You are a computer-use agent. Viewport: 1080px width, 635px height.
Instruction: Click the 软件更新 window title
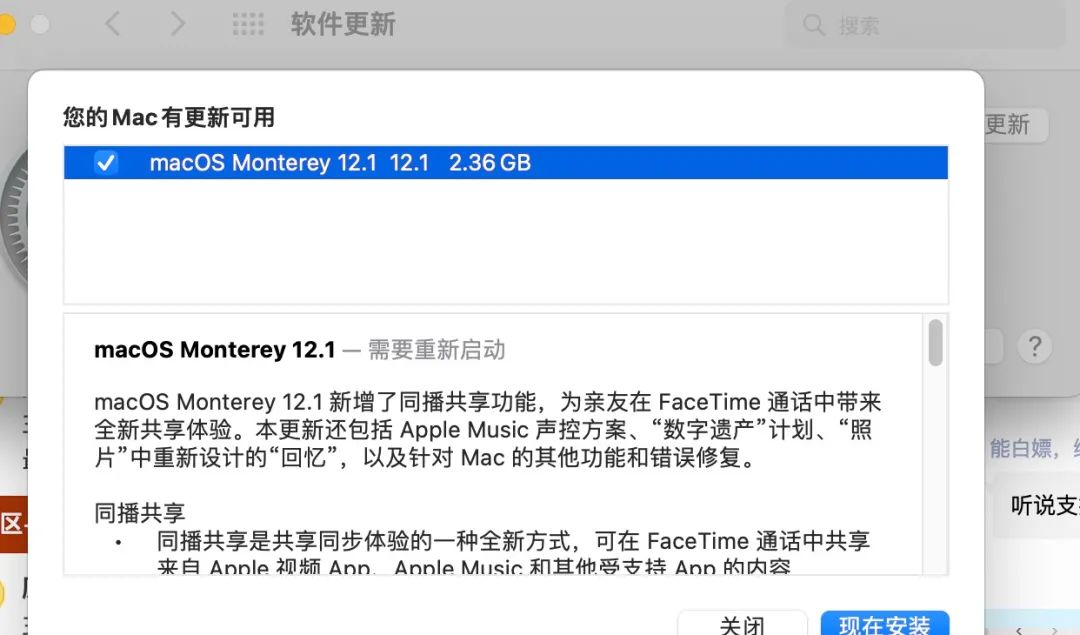pos(343,24)
